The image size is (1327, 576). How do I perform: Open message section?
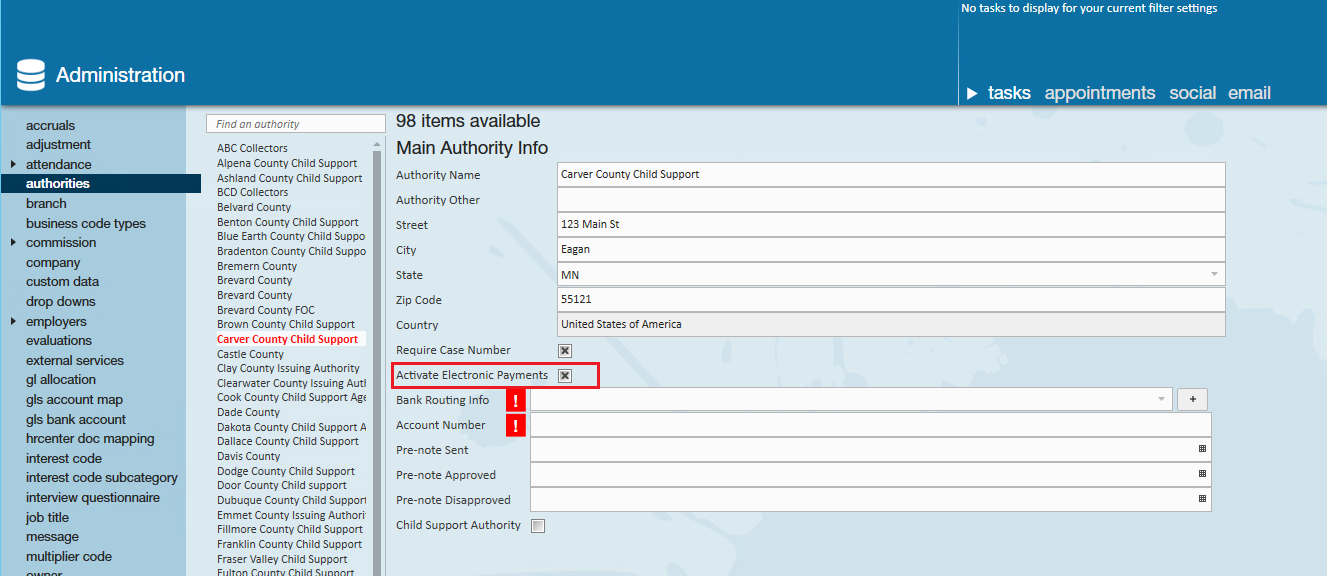coord(52,536)
